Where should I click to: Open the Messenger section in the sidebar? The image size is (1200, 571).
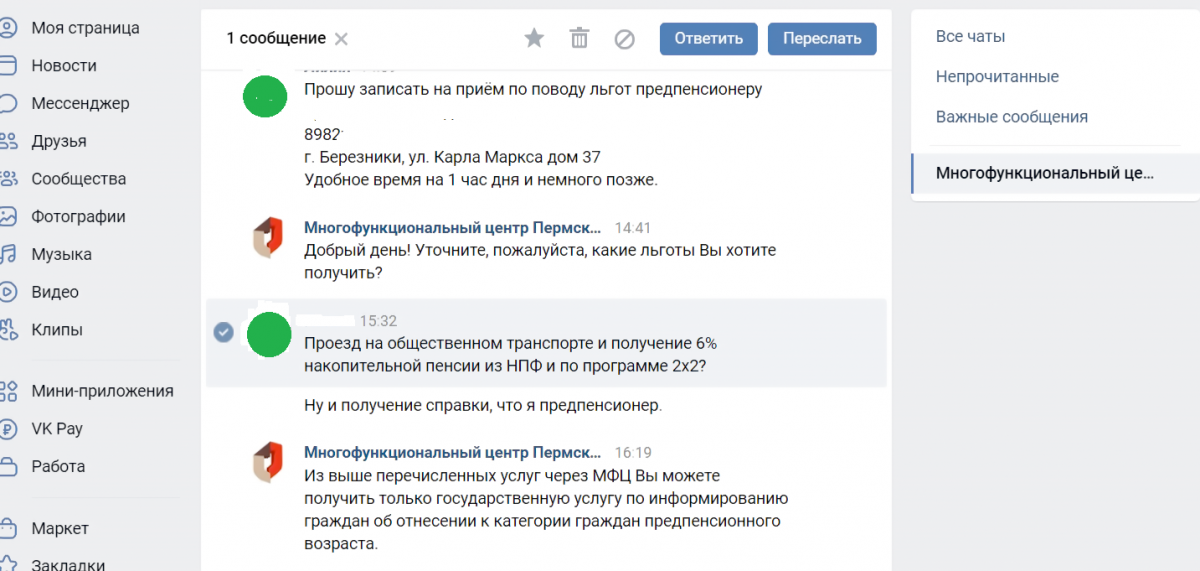coord(80,103)
